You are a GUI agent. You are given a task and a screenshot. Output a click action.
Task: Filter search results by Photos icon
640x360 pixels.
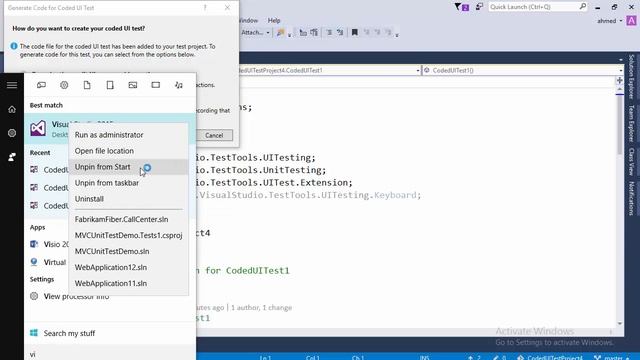pos(133,85)
